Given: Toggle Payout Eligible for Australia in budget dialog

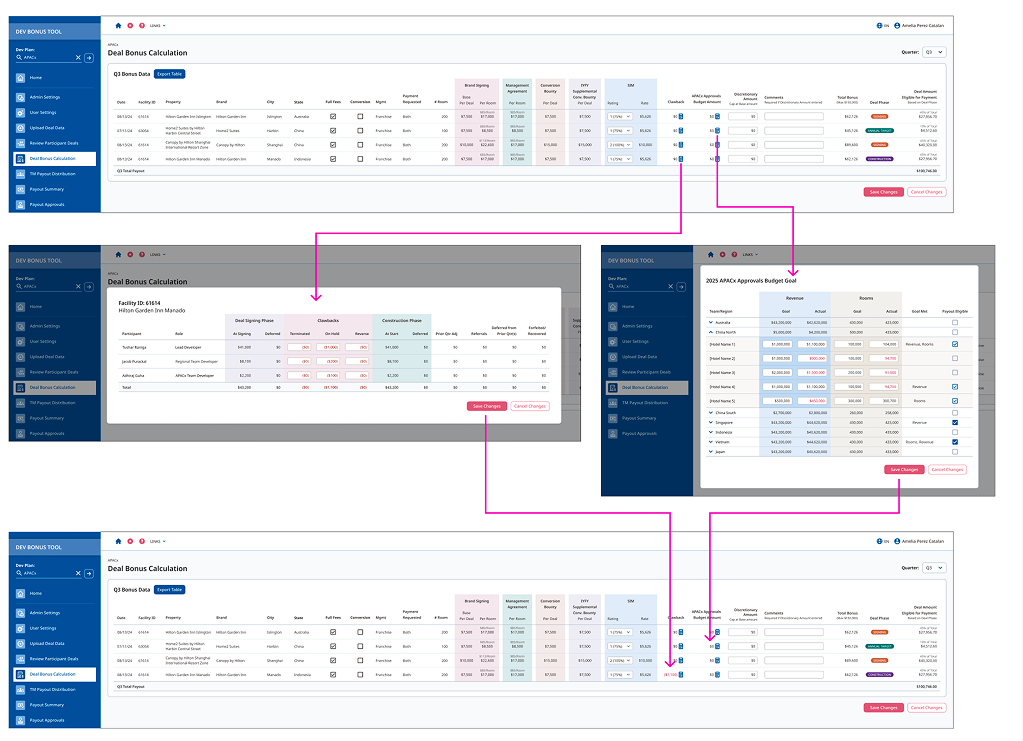Looking at the screenshot, I should click(x=954, y=322).
